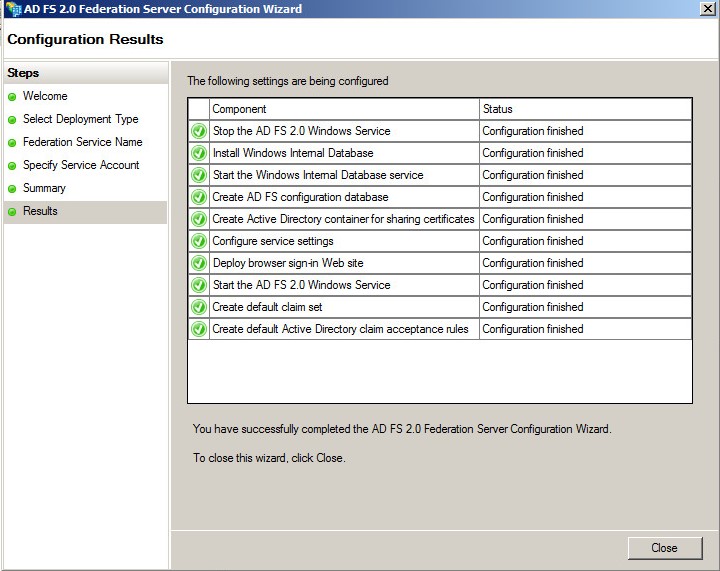Screen dimensions: 720x571
Task: Select the Specify Service Account step
Action: 81,165
